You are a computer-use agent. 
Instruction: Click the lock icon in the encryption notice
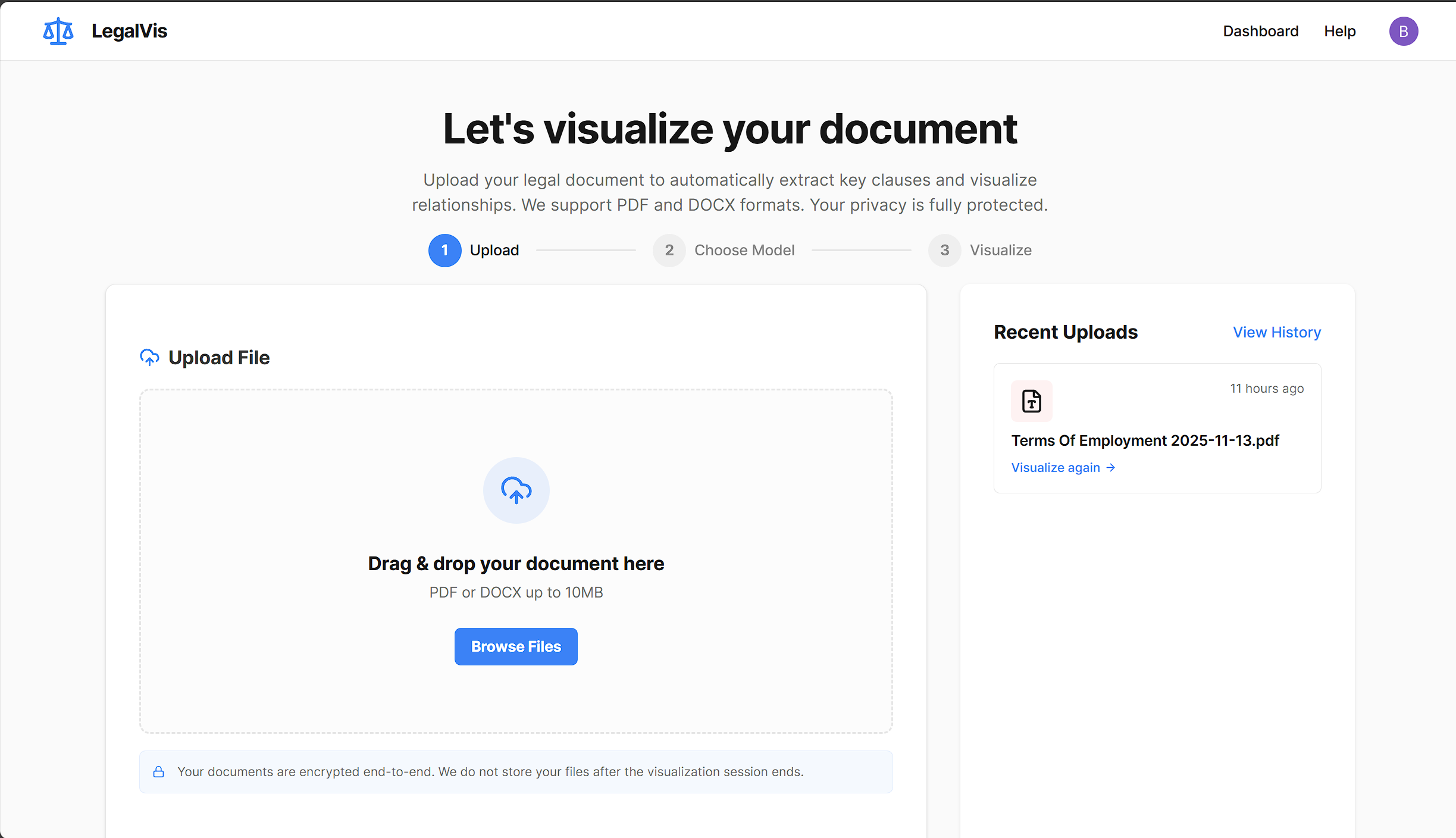click(x=158, y=772)
